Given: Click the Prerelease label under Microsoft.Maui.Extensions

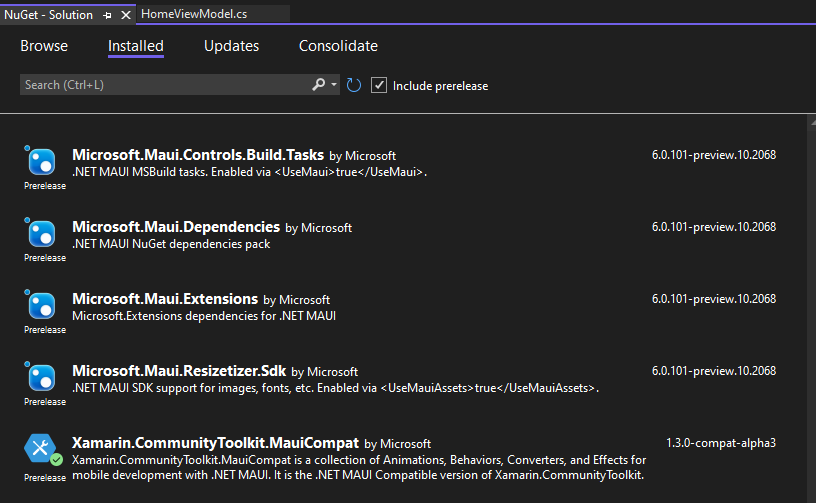Looking at the screenshot, I should coord(45,330).
